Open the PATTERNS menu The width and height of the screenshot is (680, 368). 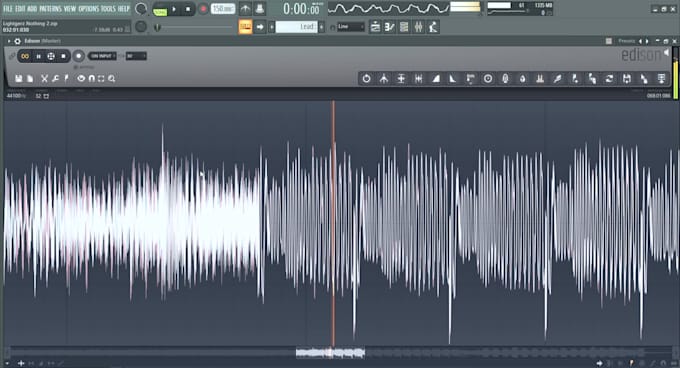(51, 9)
